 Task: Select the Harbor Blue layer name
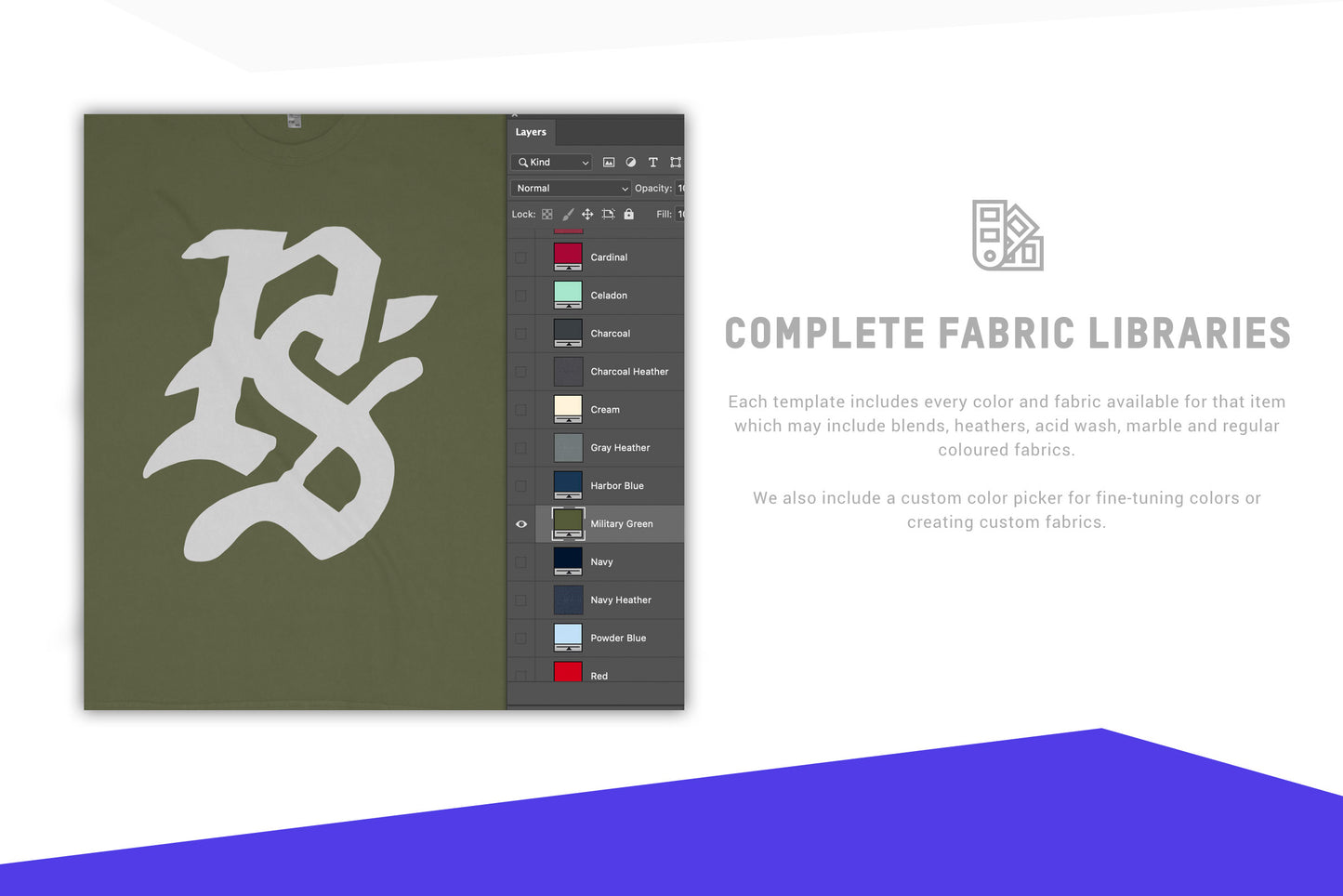[617, 486]
